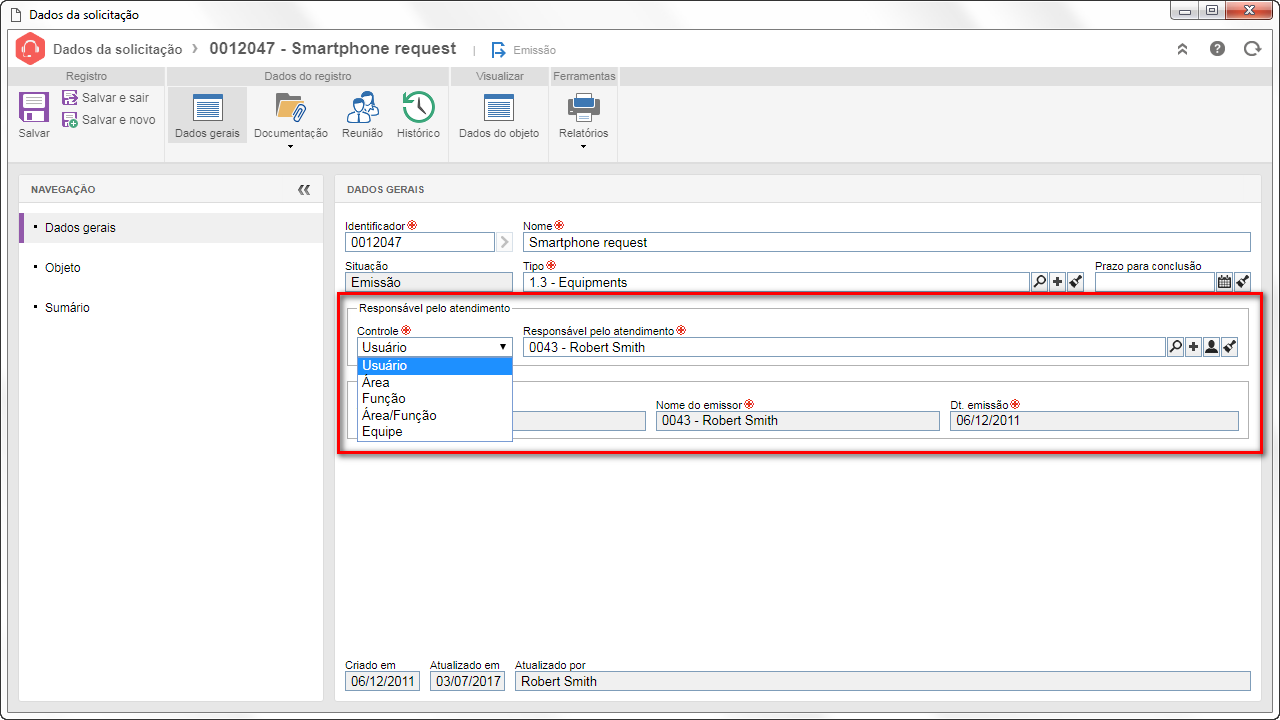
Task: Open the Dados gerais ribbon button
Action: tap(207, 115)
